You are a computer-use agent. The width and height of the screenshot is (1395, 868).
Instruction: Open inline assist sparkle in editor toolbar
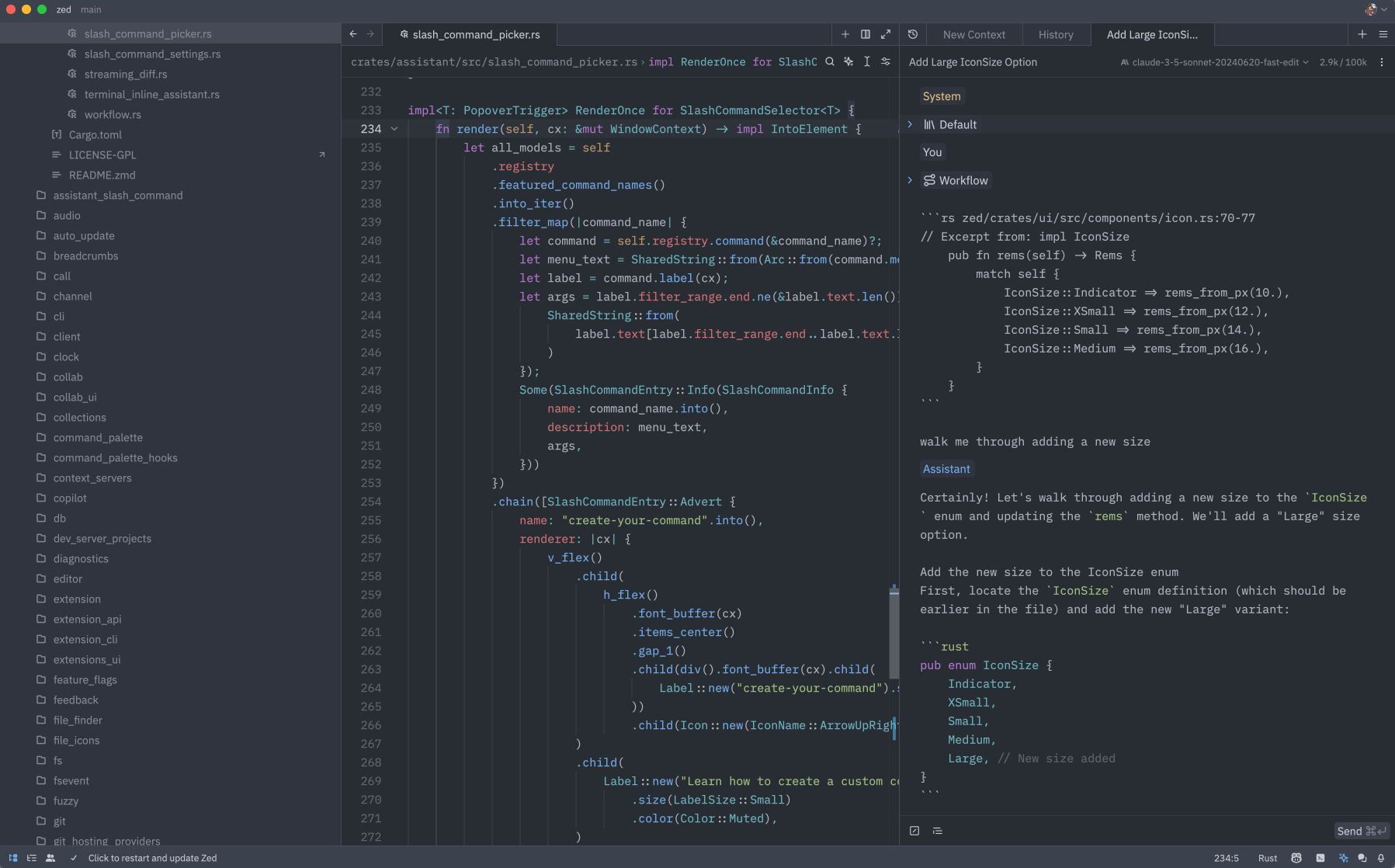(848, 62)
